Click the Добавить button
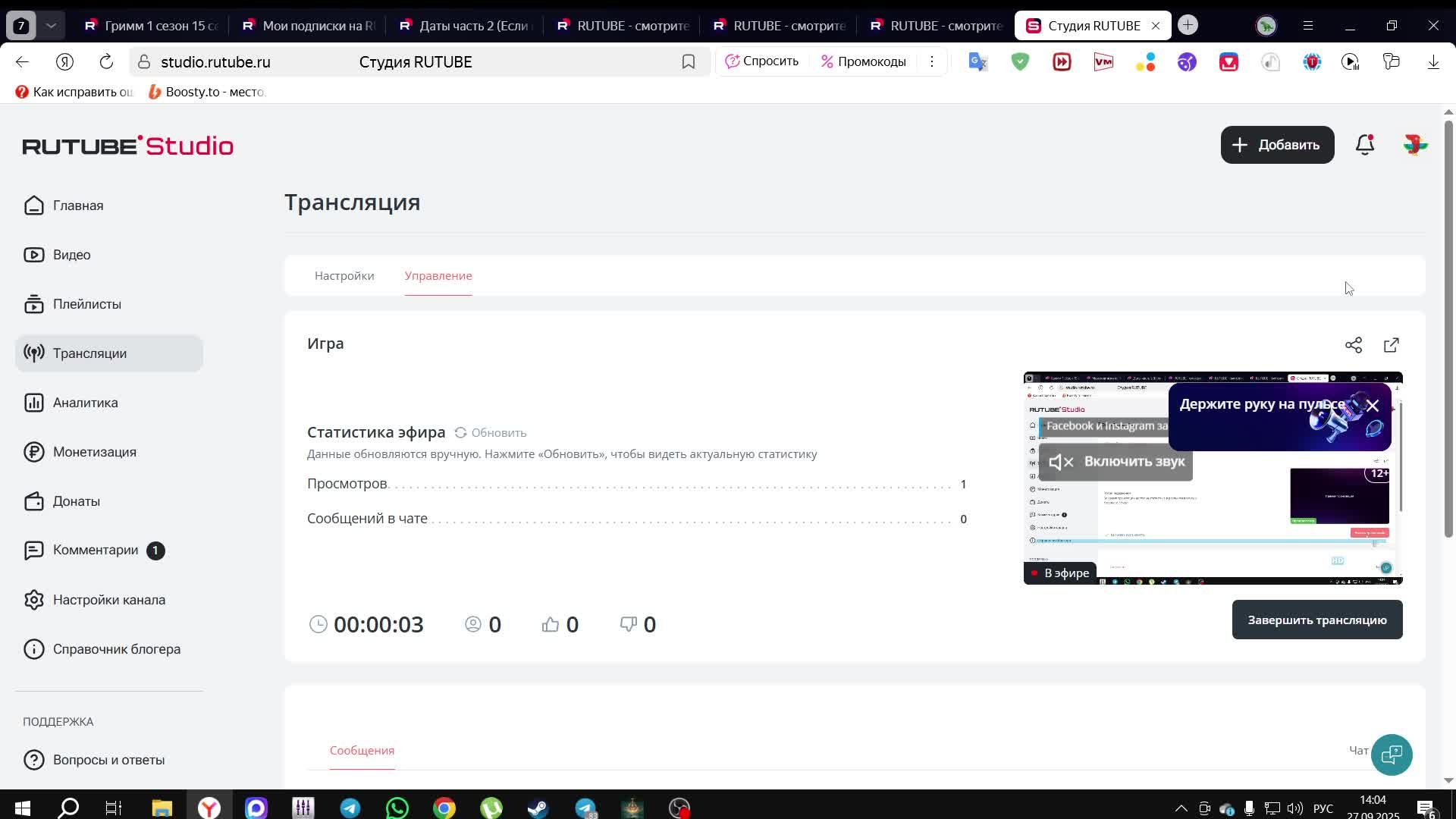This screenshot has height=819, width=1456. [1277, 145]
